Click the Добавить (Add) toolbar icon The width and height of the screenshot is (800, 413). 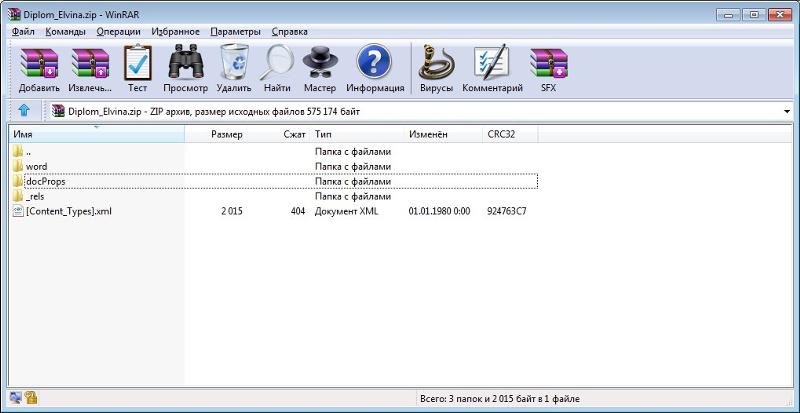(x=39, y=63)
